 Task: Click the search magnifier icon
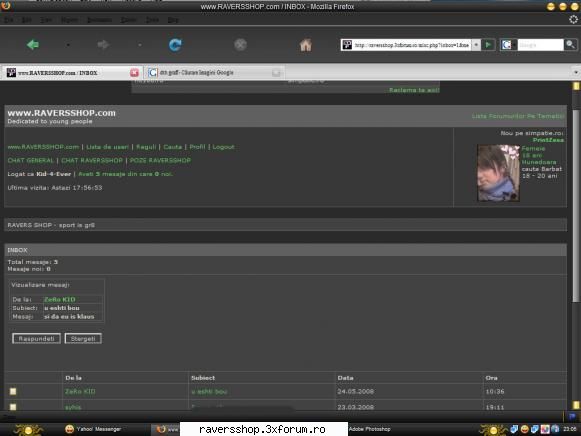(x=570, y=45)
